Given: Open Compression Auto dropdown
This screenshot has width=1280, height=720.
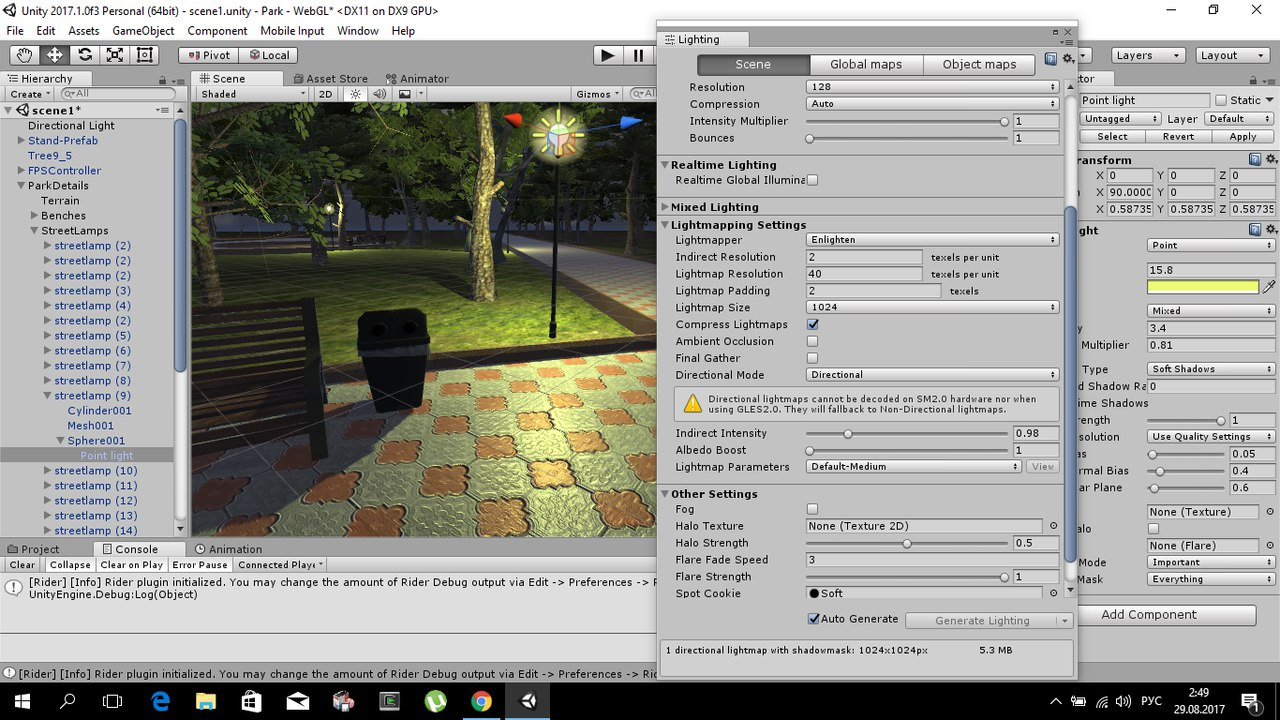Looking at the screenshot, I should pyautogui.click(x=932, y=104).
